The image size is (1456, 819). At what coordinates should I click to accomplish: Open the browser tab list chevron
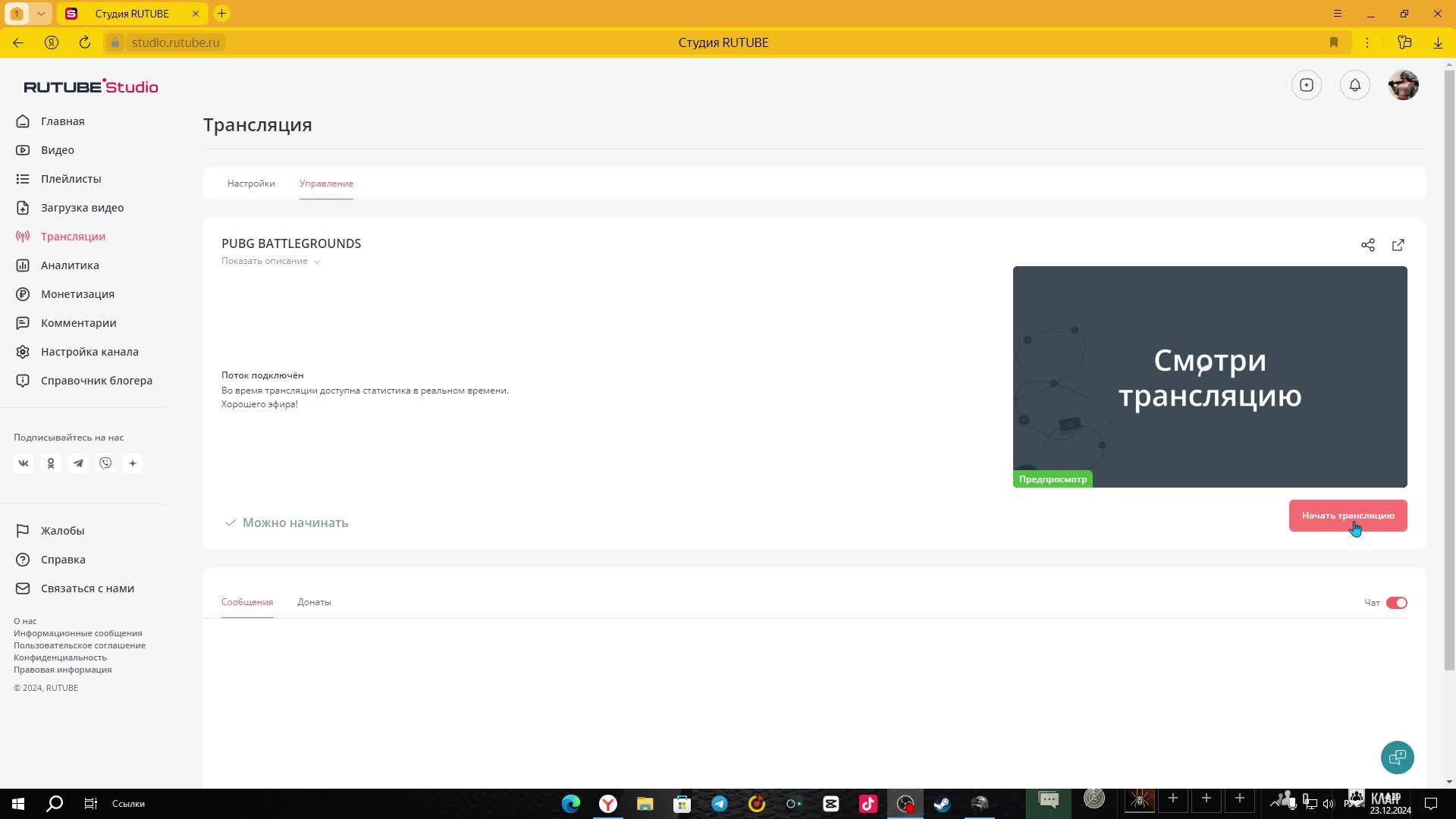41,14
